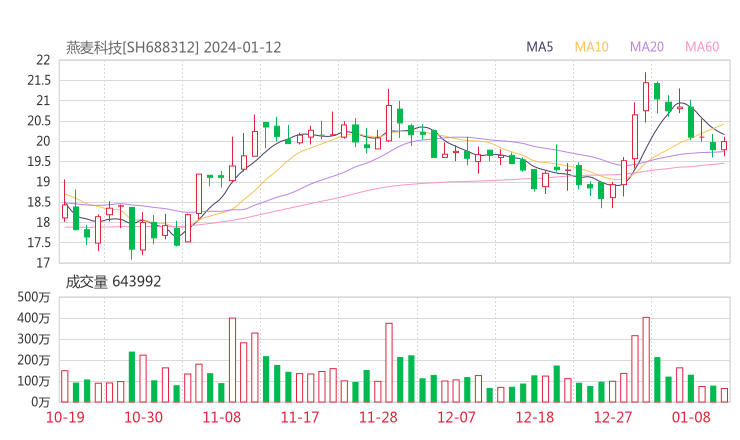Click the MA60 legend label
This screenshot has width=740, height=440.
(702, 47)
